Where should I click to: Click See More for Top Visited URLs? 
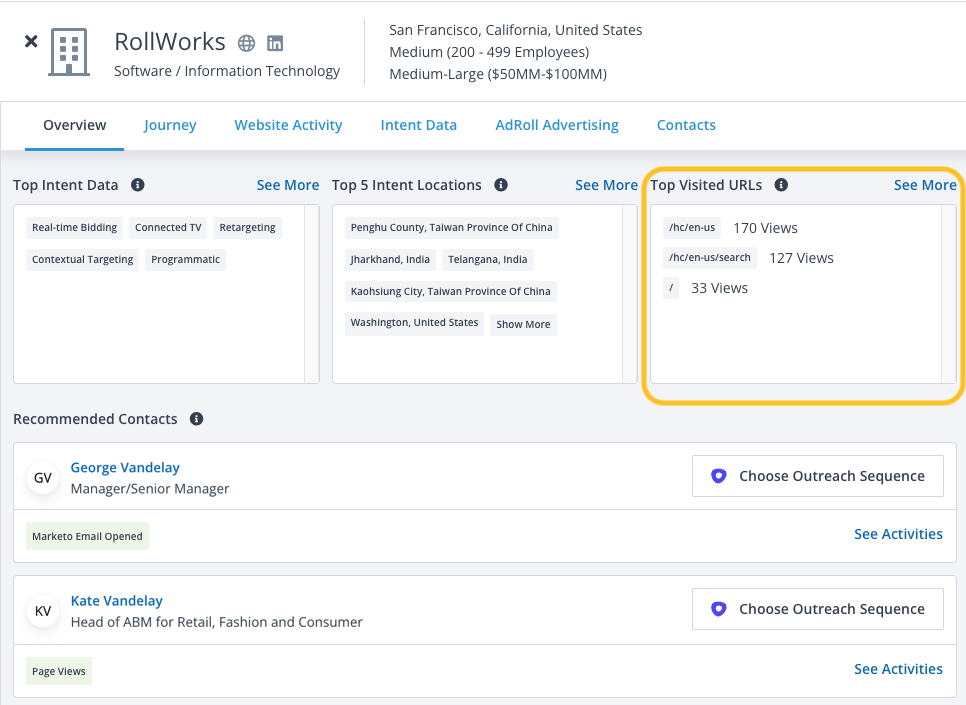click(x=924, y=185)
